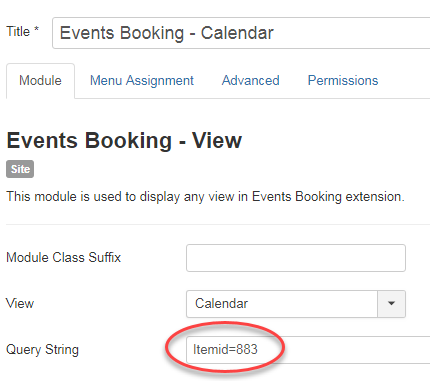Click the required asterisk next to Title
Image resolution: width=430 pixels, height=381 pixels.
pos(36,29)
